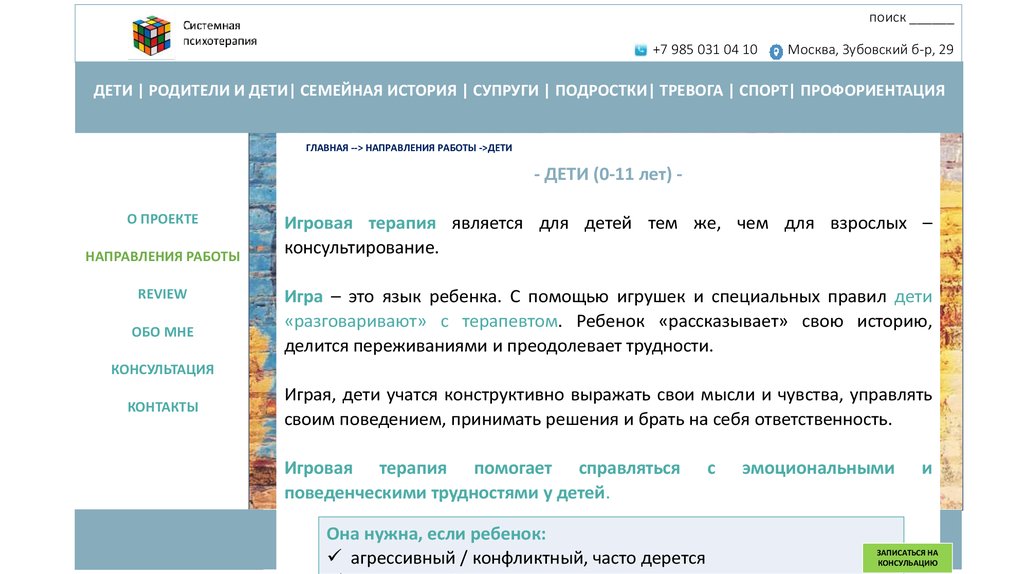Image resolution: width=1024 pixels, height=574 pixels.
Task: Click the address Москва, Зубовский б-р, 29
Action: [871, 50]
